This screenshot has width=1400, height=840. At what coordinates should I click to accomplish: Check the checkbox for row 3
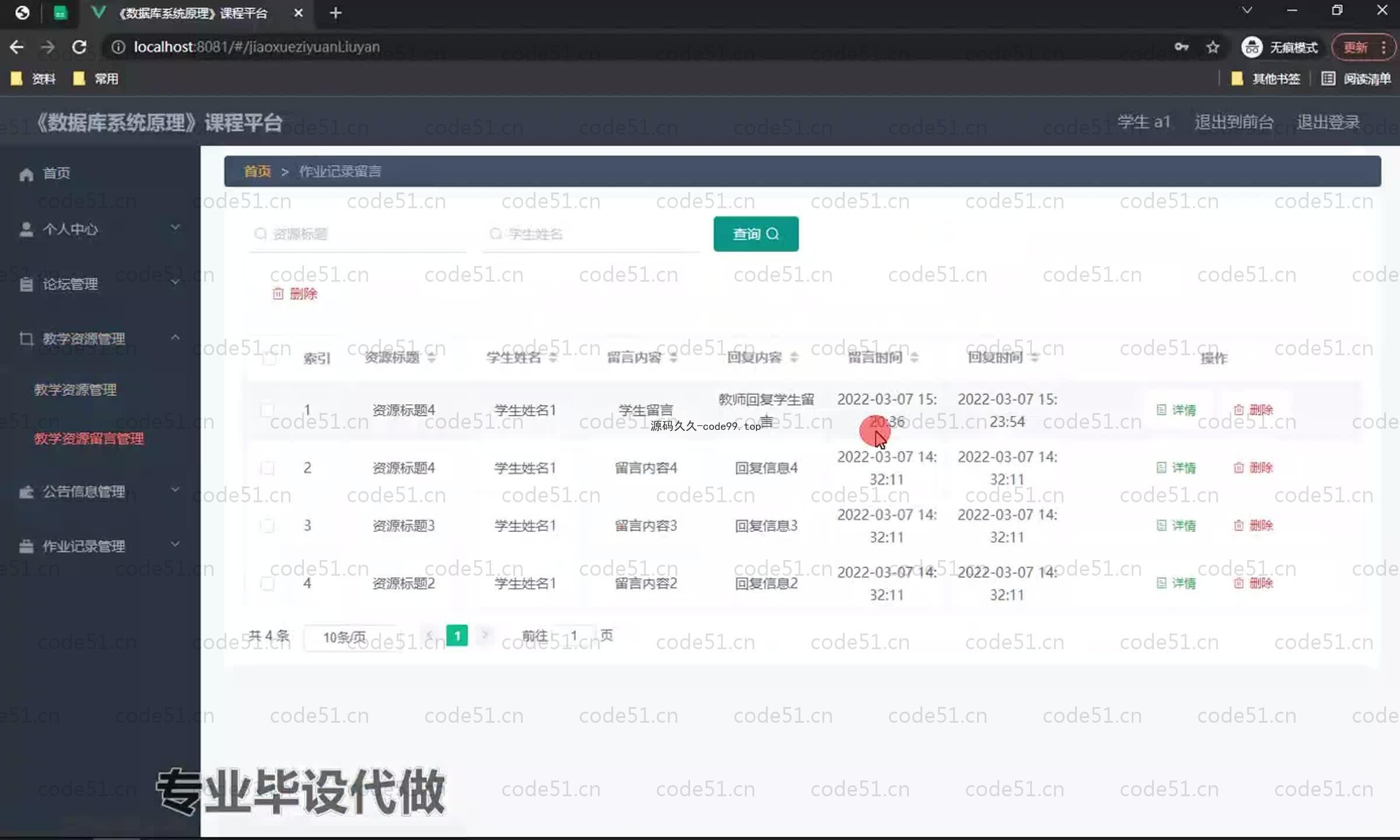coord(267,525)
